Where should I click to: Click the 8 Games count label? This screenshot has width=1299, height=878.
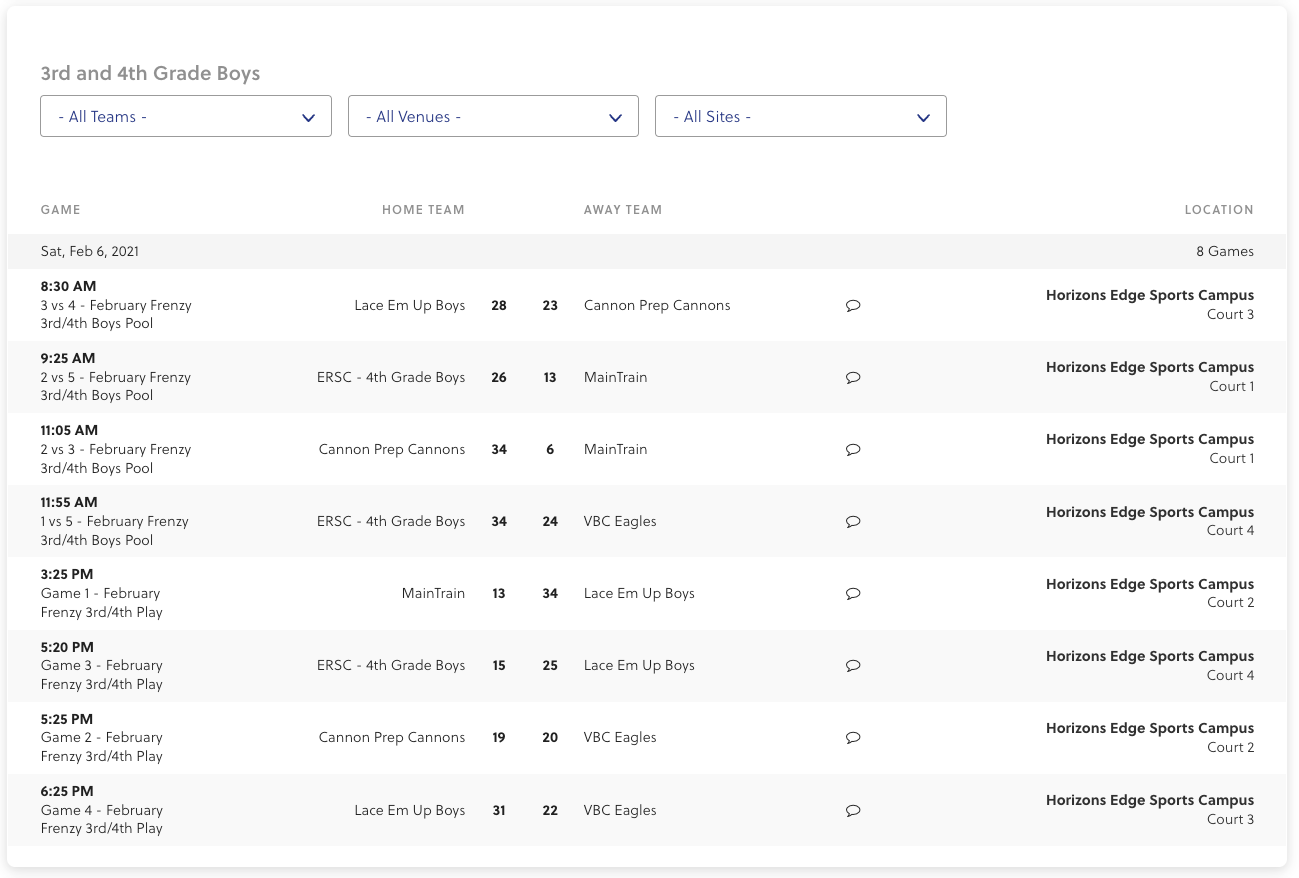1225,252
